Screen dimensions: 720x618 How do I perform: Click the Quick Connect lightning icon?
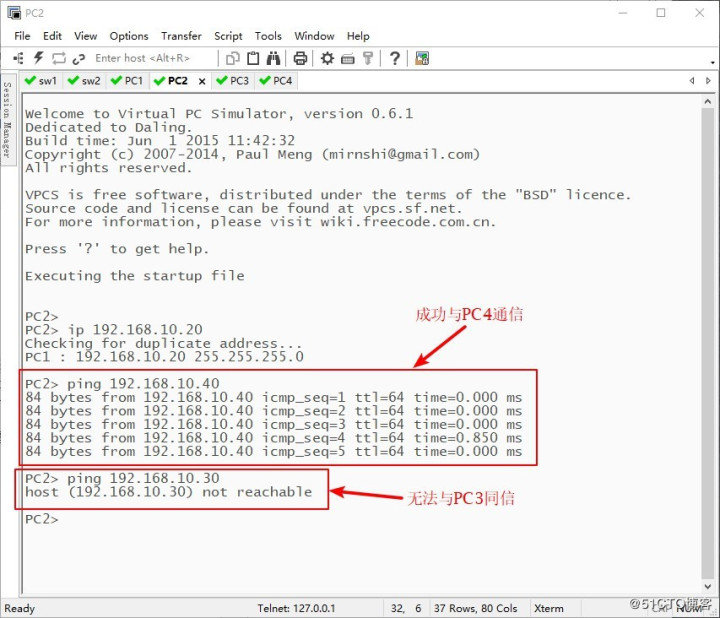tap(39, 58)
